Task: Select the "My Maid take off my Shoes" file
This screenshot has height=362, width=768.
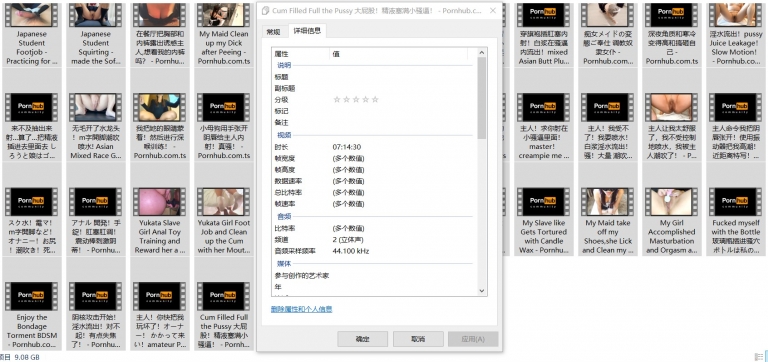Action: [x=607, y=220]
